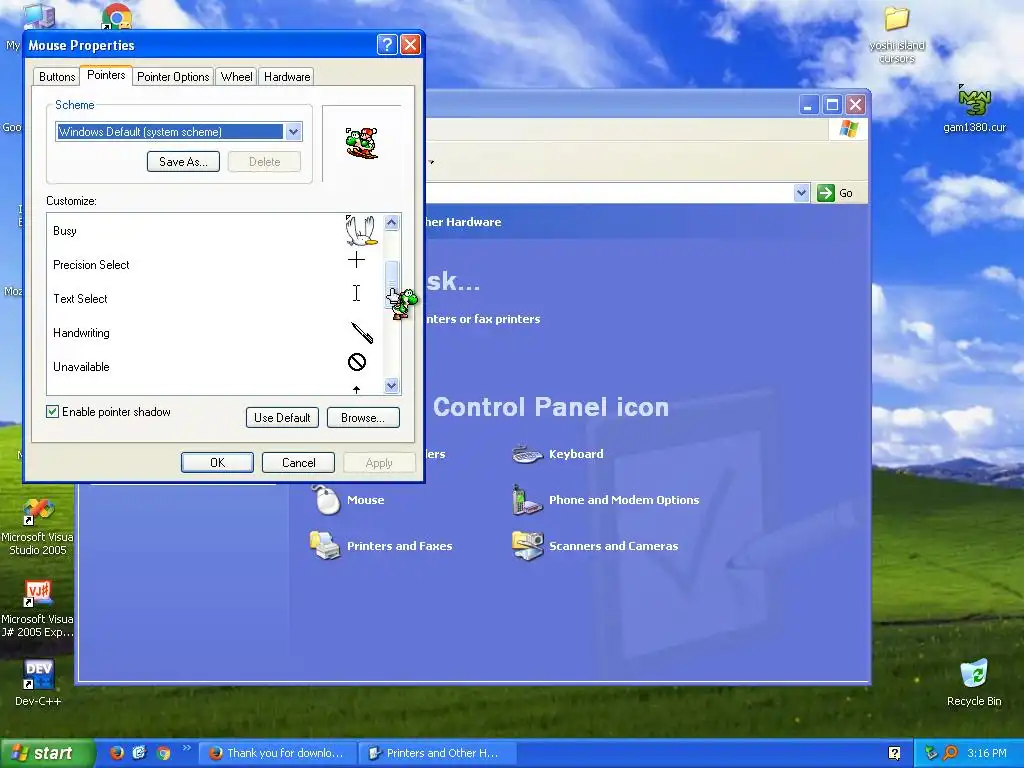Select the Precision Select pointer row
Viewport: 1024px width, 768px height.
[x=215, y=264]
